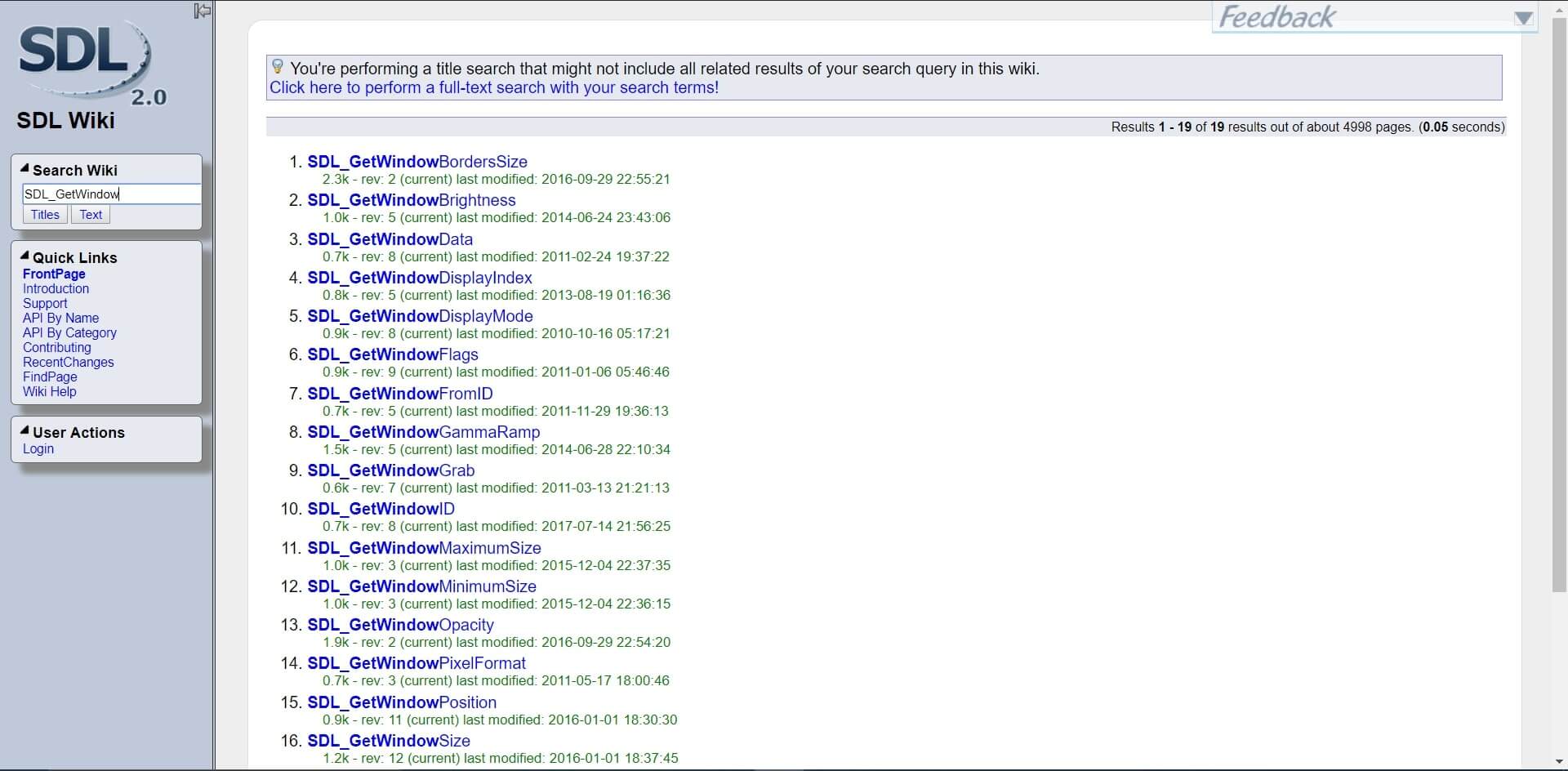This screenshot has width=1568, height=771.
Task: Go to RecentChanges page
Action: [69, 363]
